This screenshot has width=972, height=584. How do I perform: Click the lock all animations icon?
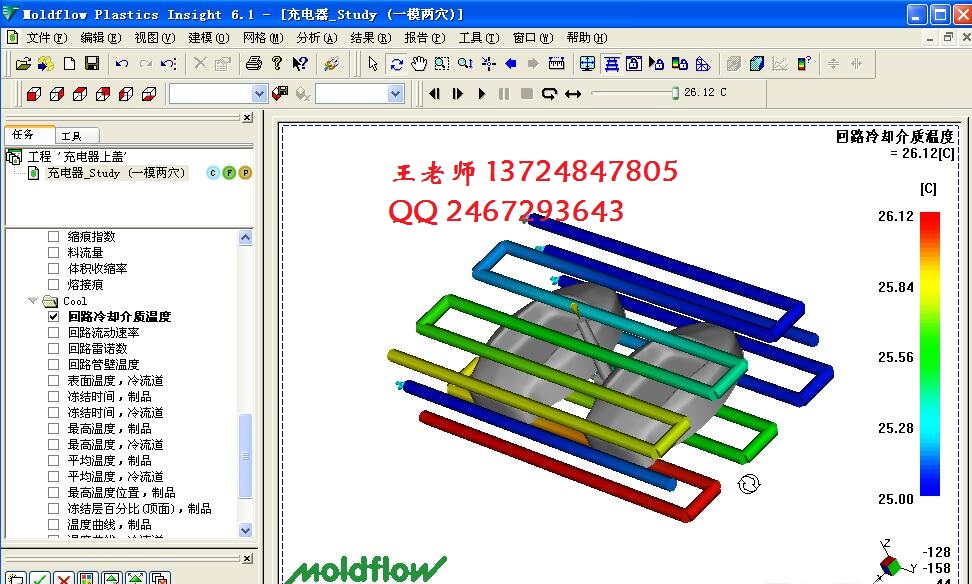pos(656,63)
